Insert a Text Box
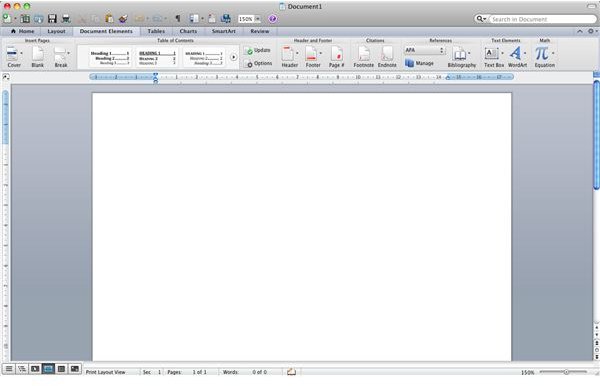The image size is (600, 386). 494,56
